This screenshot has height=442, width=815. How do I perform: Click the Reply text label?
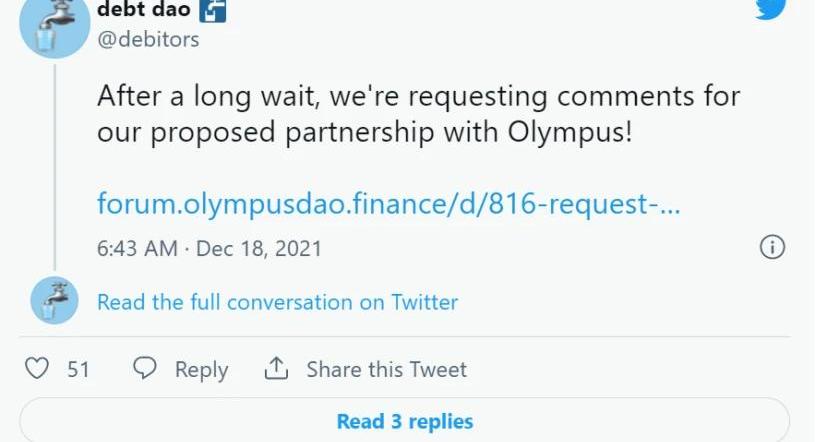pos(201,370)
